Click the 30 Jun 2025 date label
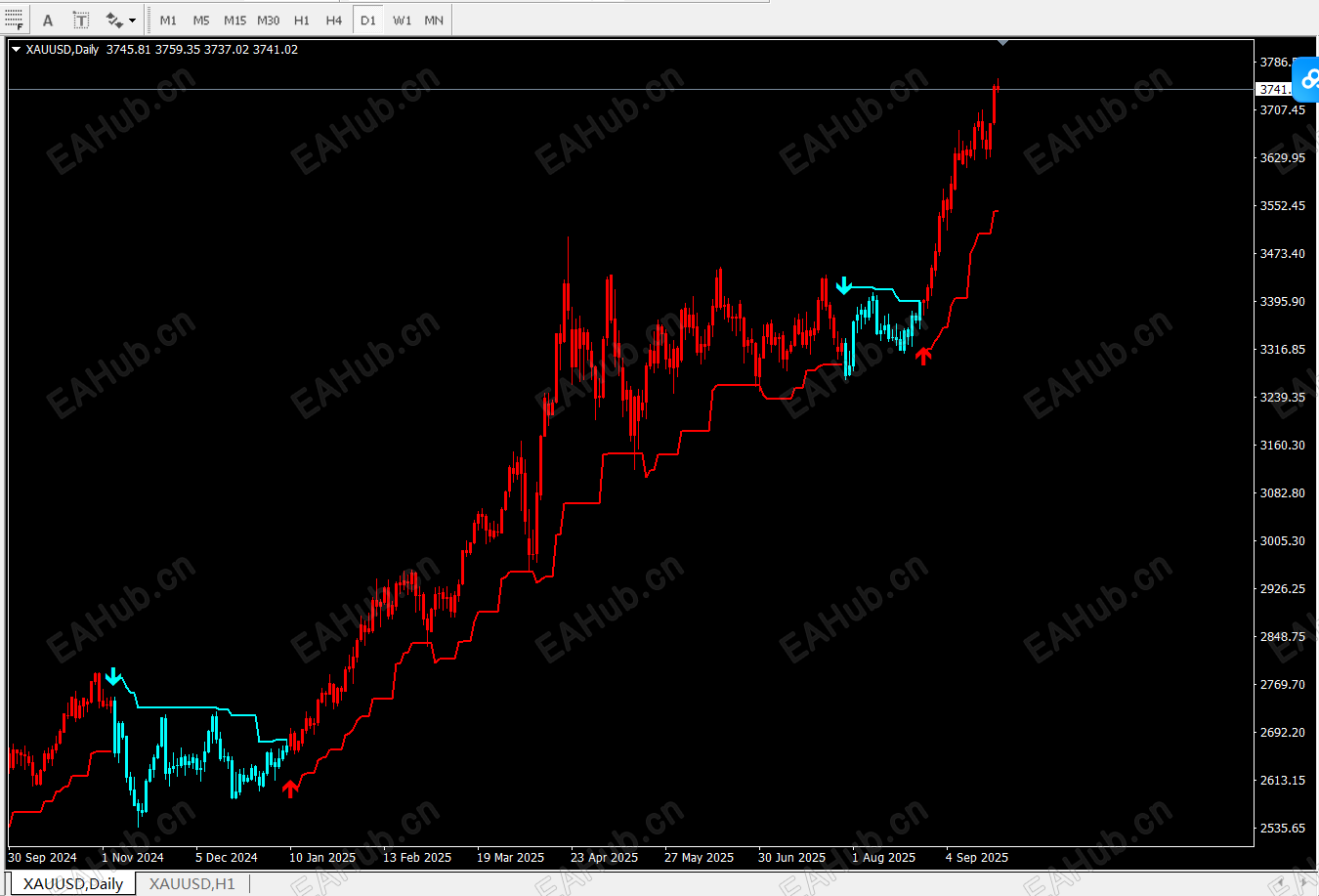 click(x=791, y=857)
